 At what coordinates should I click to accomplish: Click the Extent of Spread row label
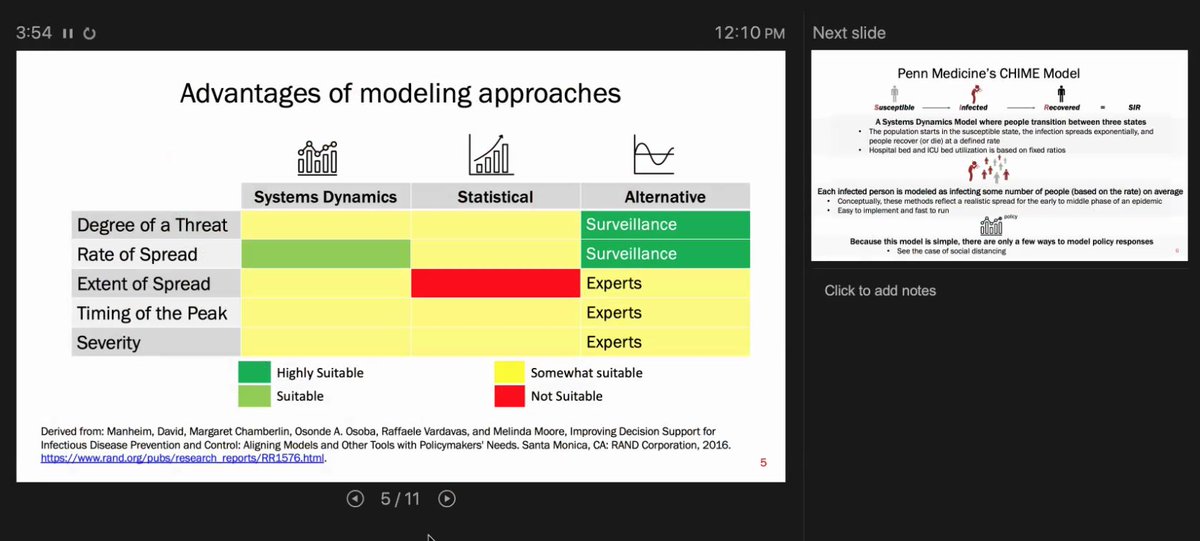tap(156, 283)
